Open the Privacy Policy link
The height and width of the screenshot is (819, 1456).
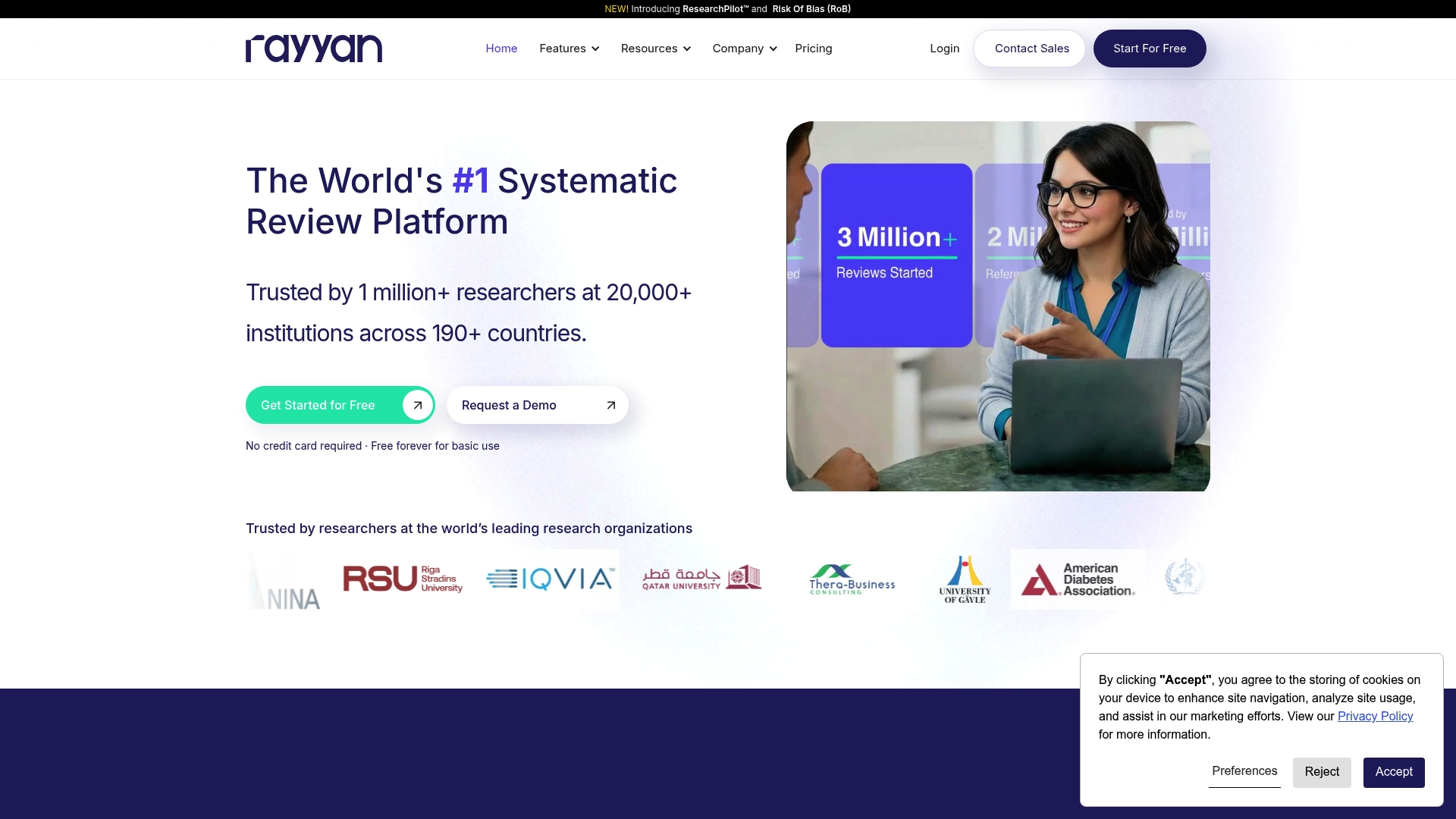[x=1375, y=716]
